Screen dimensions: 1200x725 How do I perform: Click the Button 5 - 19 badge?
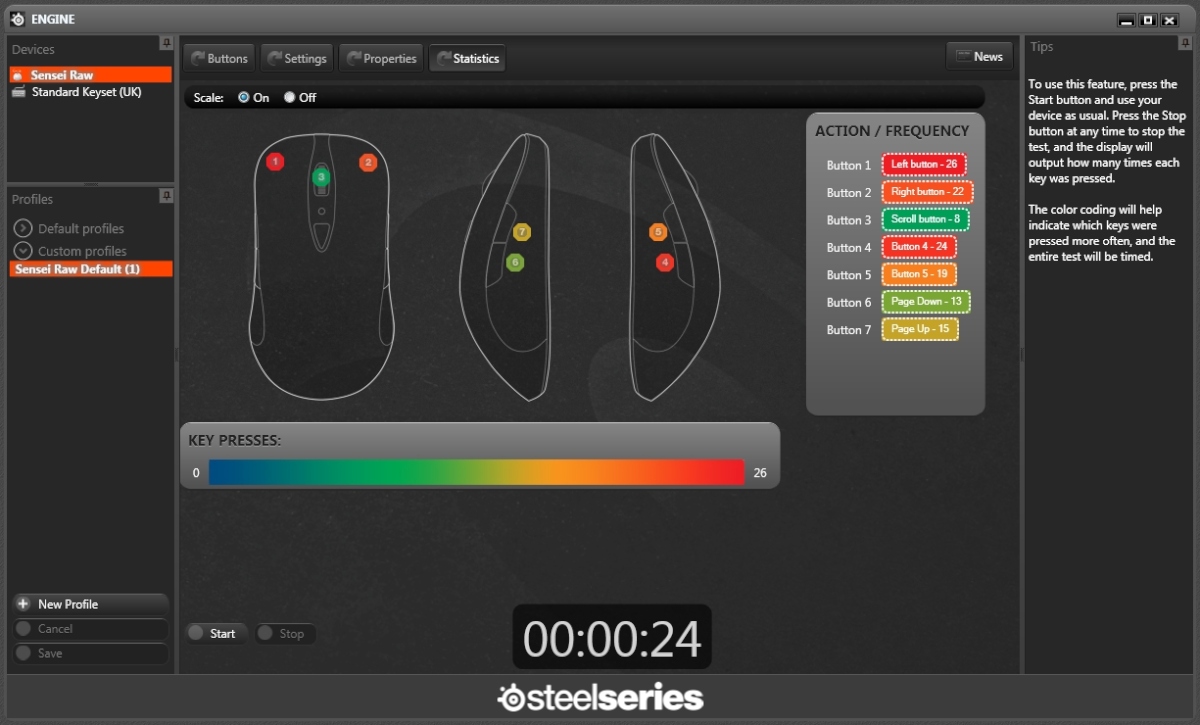click(x=919, y=274)
